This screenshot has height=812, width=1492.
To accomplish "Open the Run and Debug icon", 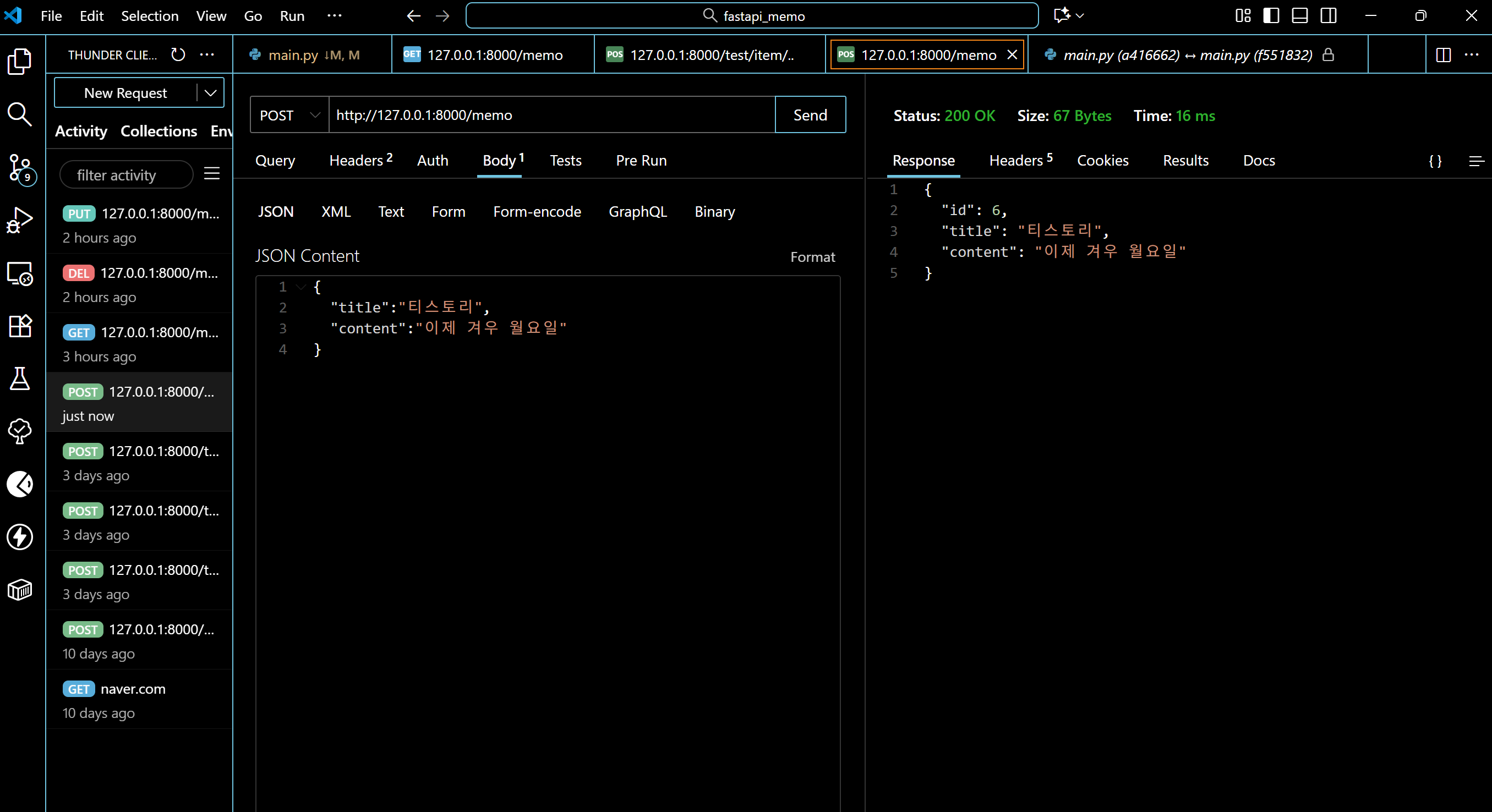I will (20, 221).
